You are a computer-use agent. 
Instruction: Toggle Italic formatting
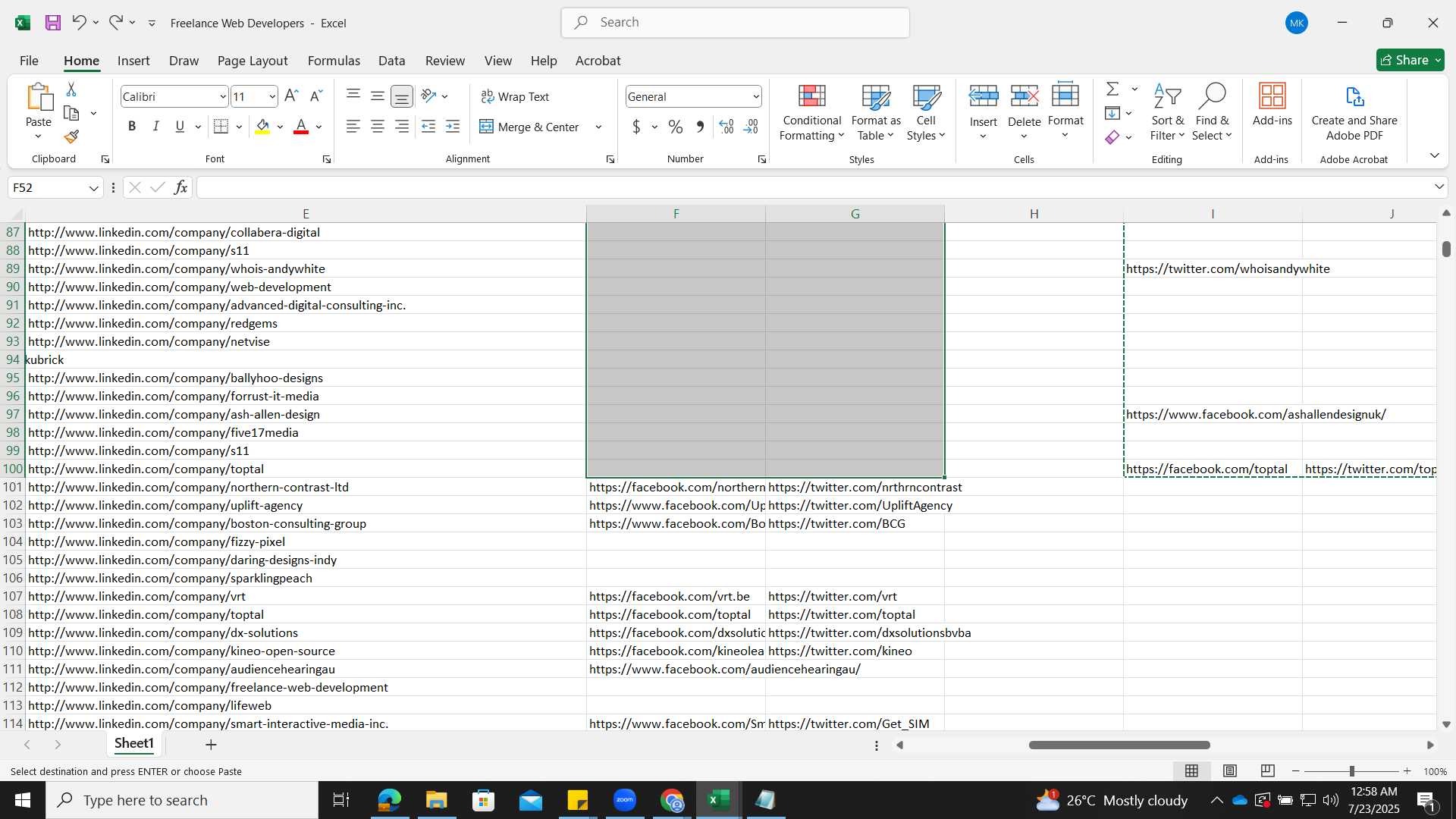coord(155,127)
